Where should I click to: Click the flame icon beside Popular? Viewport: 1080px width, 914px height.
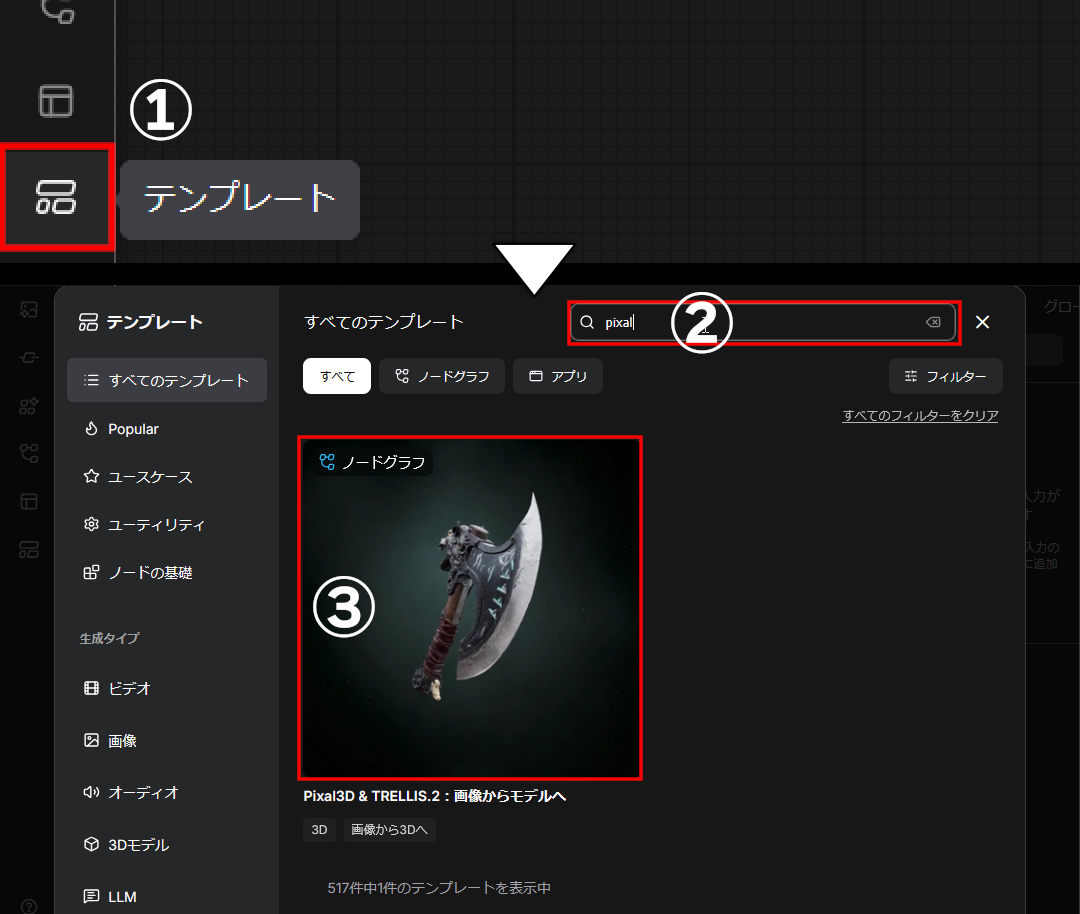coord(91,428)
